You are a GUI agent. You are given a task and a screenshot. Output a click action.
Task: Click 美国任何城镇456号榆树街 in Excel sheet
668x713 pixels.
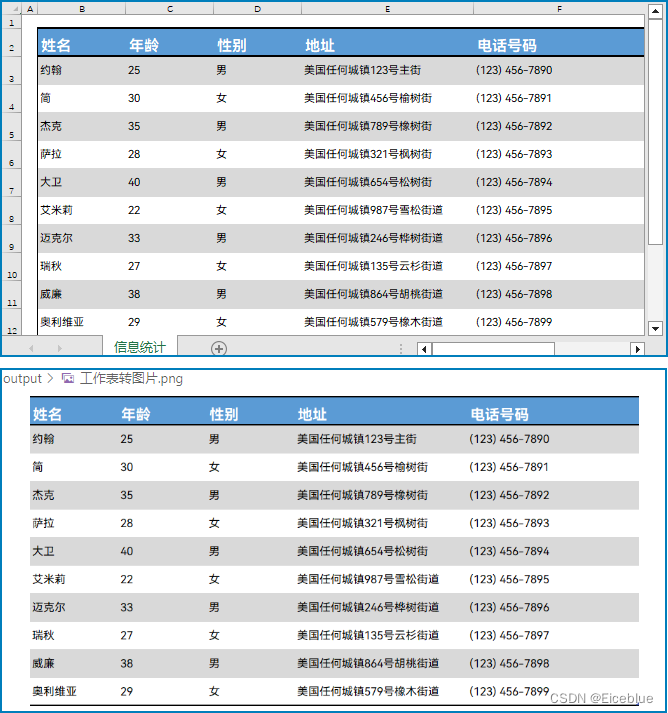coord(368,98)
